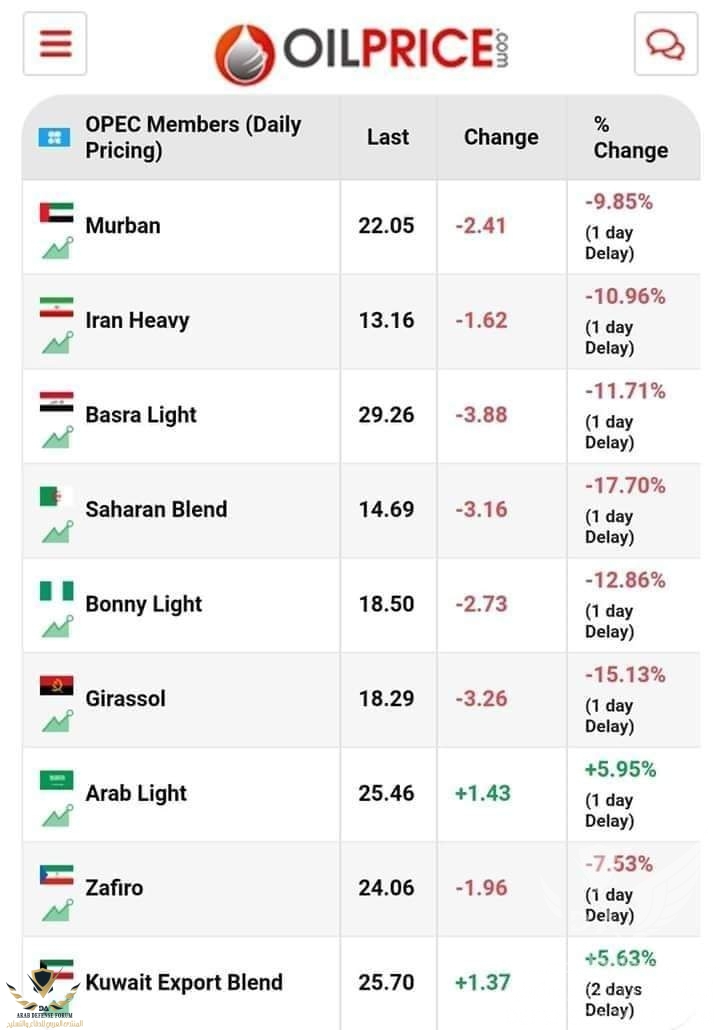Open the Murban price chart icon
The width and height of the screenshot is (720, 1030).
[57, 247]
